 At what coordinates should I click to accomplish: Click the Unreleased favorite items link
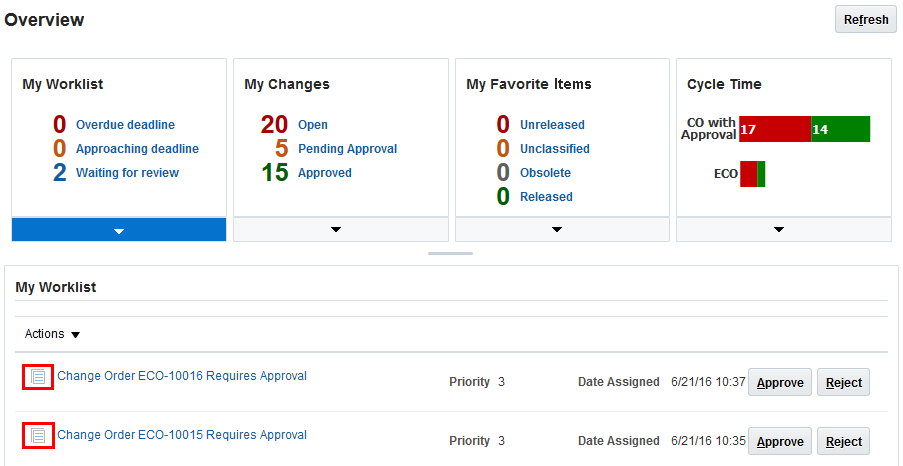pyautogui.click(x=552, y=125)
